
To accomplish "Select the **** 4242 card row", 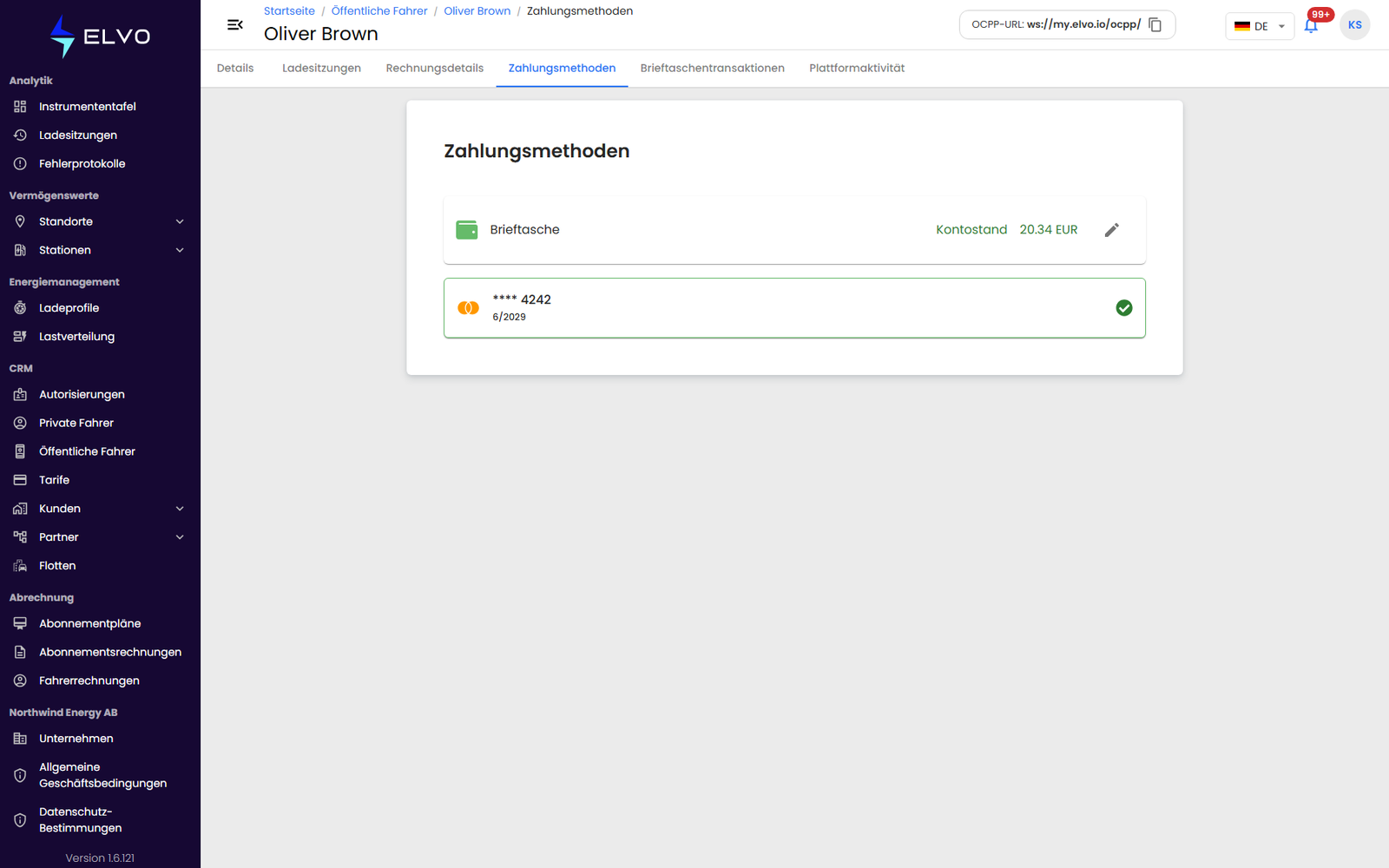I will point(794,308).
